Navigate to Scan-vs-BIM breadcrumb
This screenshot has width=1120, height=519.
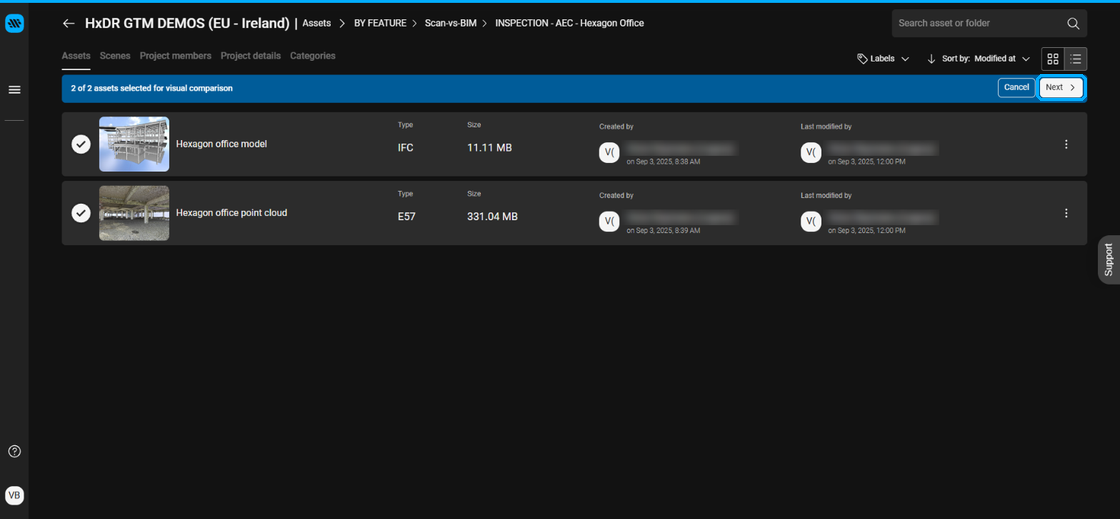(451, 24)
